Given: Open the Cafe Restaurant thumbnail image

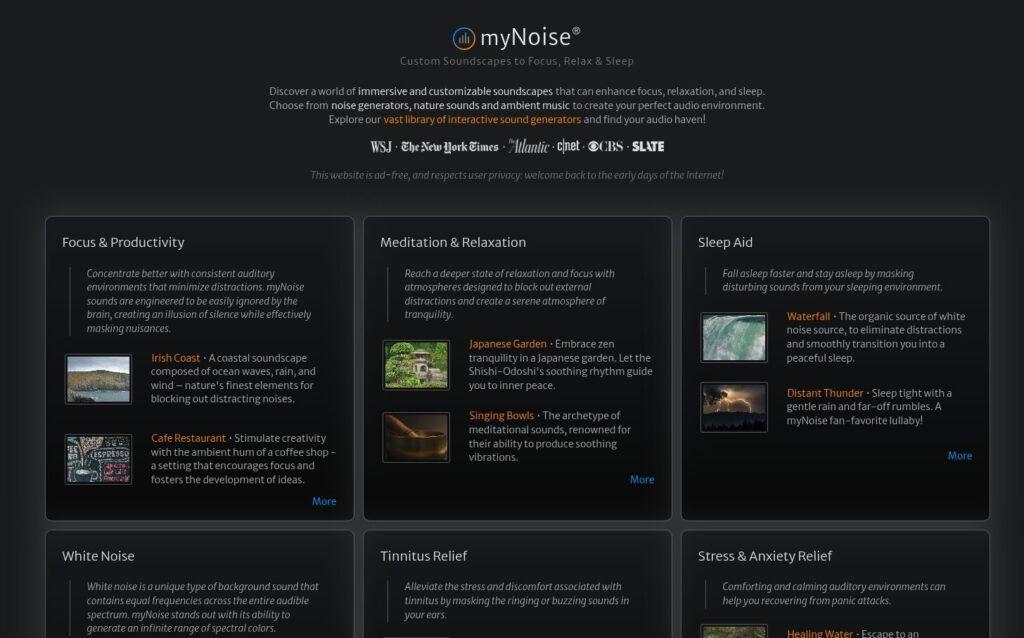Looking at the screenshot, I should [x=98, y=459].
